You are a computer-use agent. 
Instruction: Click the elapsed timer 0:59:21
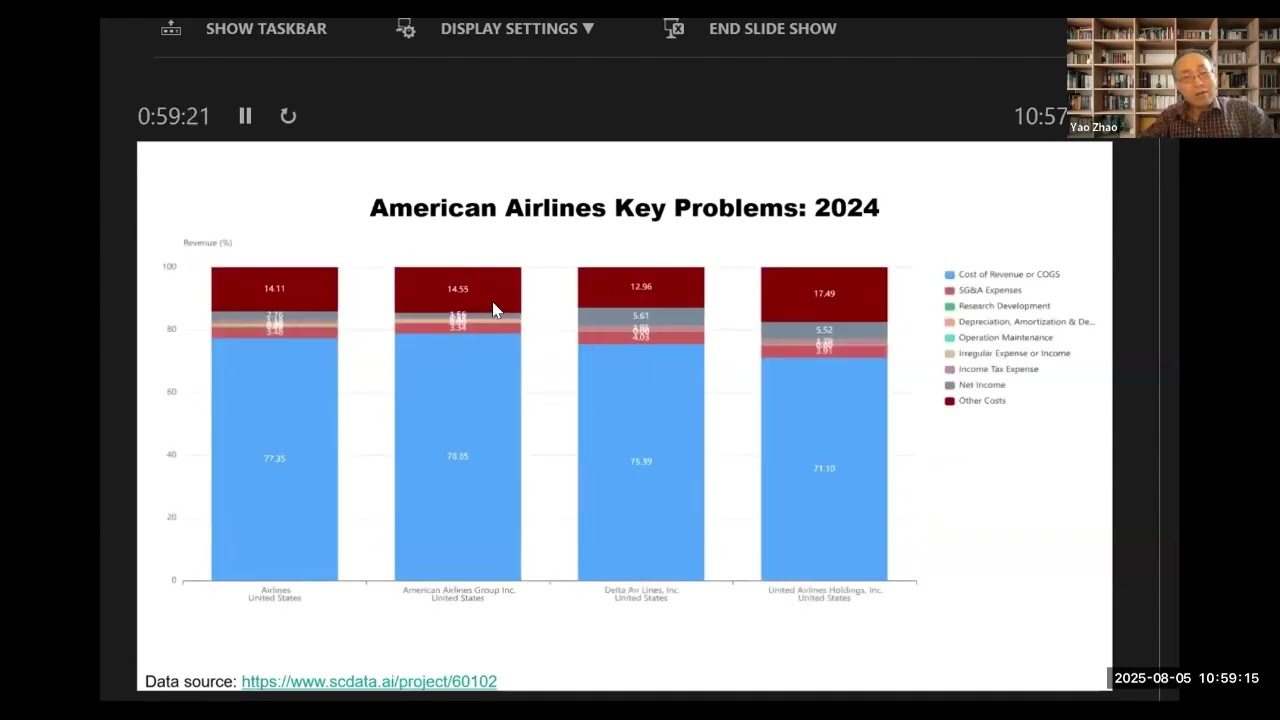click(174, 116)
